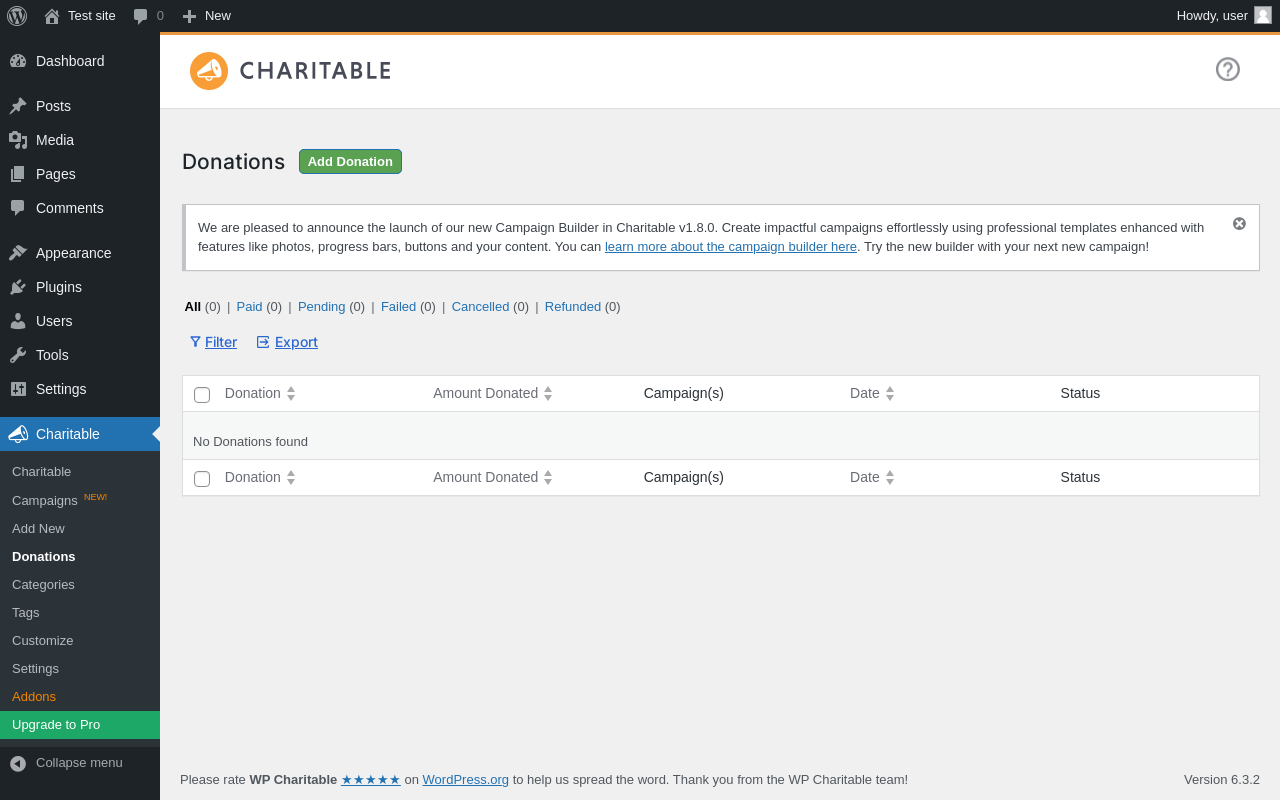The height and width of the screenshot is (800, 1280).
Task: Open Customize submenu item
Action: 80,640
